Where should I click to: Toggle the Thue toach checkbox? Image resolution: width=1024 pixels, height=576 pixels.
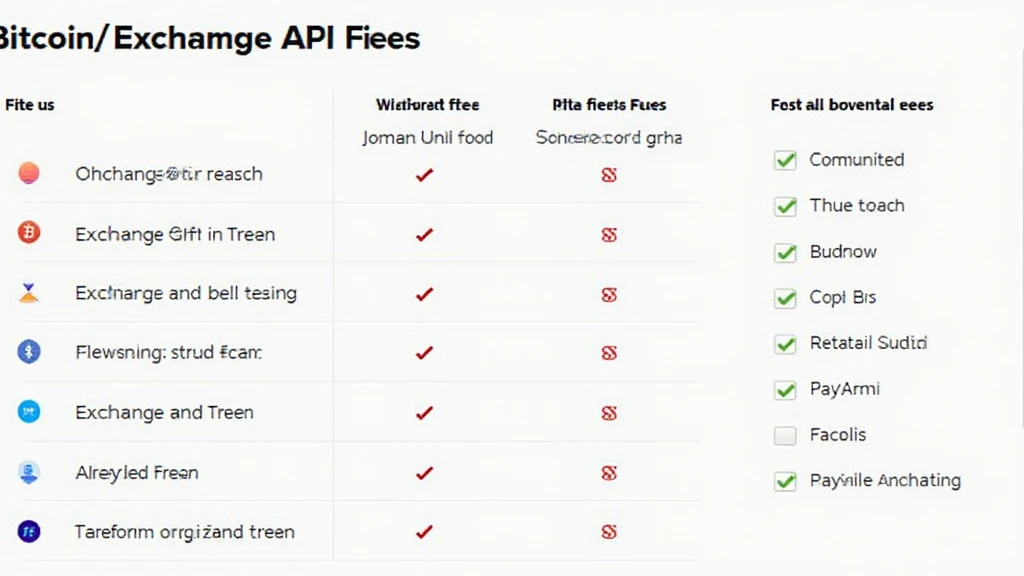(785, 206)
